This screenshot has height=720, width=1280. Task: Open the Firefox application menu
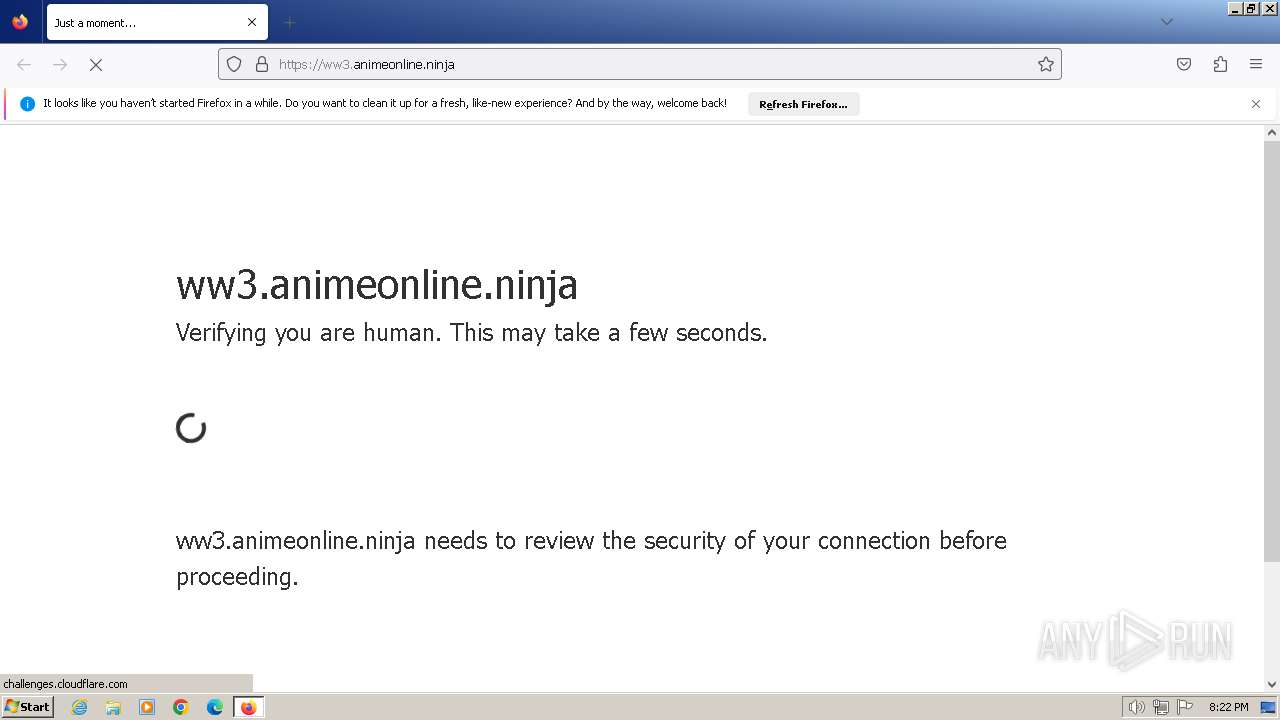1256,64
